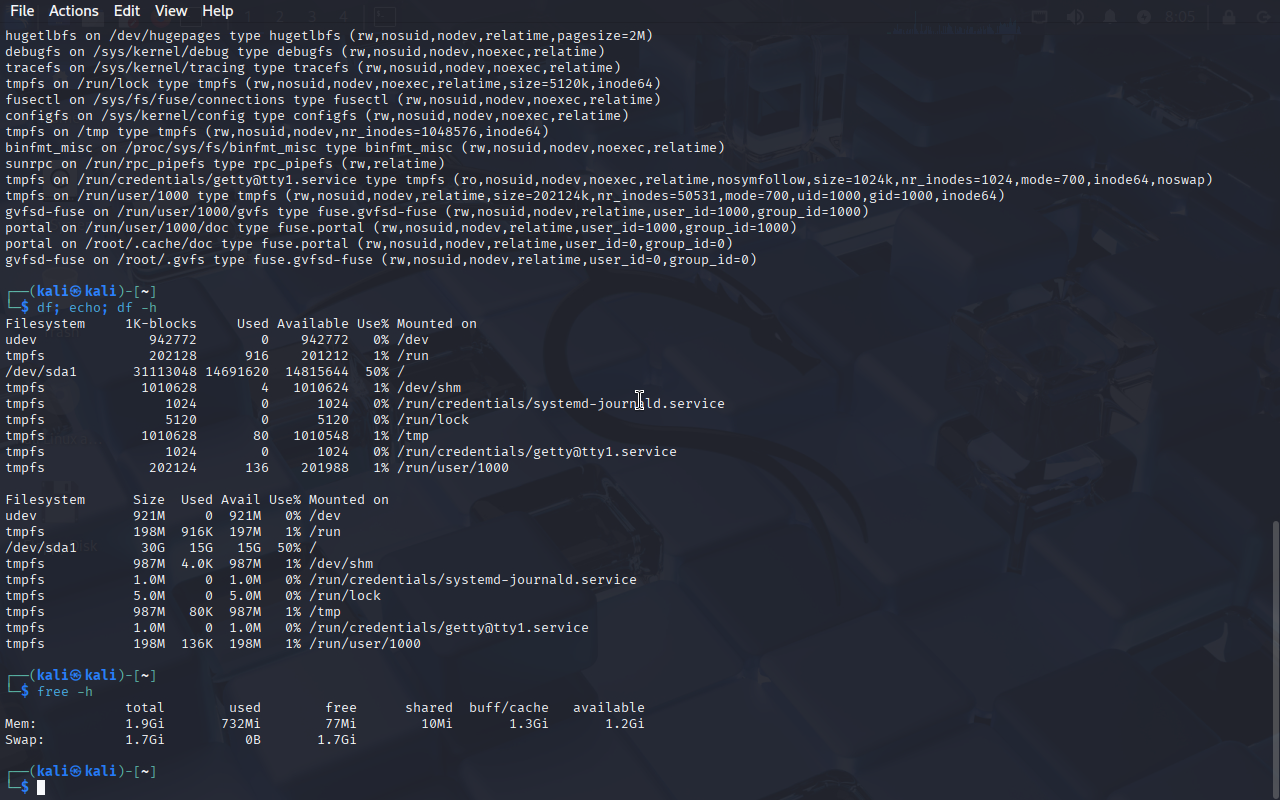Click the 4.0K used value for /dev/shm
The height and width of the screenshot is (800, 1280).
(197, 563)
